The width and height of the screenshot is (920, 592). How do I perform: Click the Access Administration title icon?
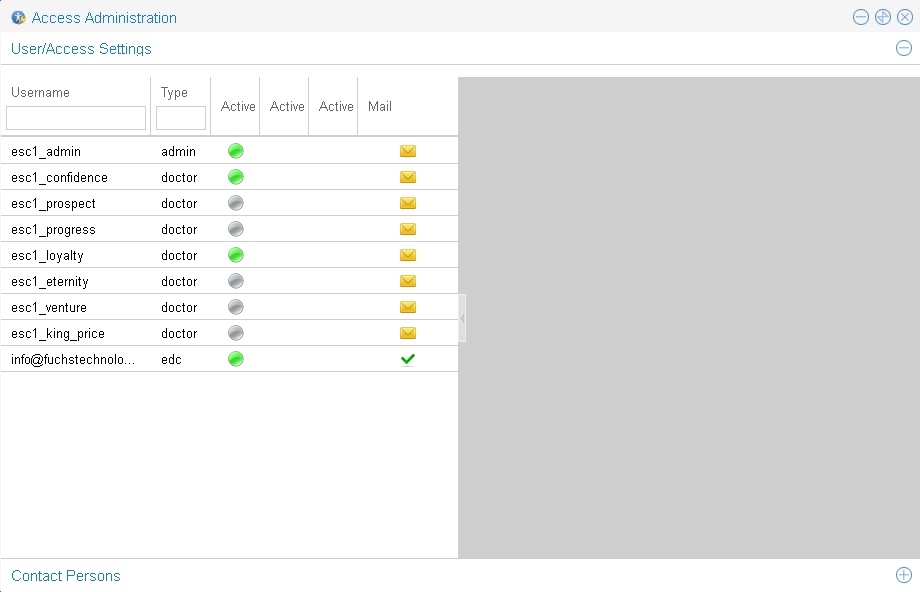(x=18, y=18)
